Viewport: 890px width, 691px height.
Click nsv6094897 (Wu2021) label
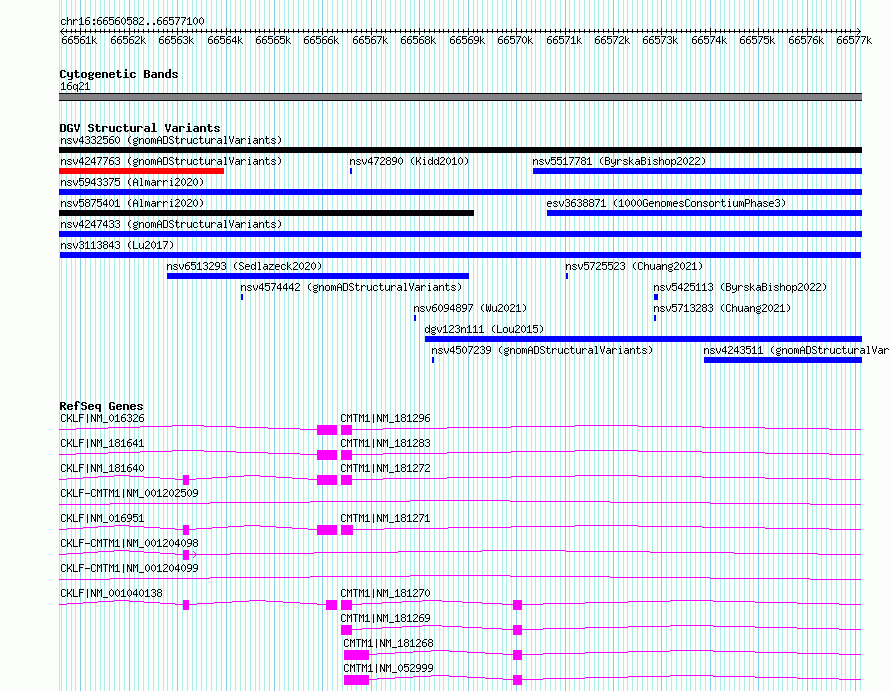(x=470, y=308)
